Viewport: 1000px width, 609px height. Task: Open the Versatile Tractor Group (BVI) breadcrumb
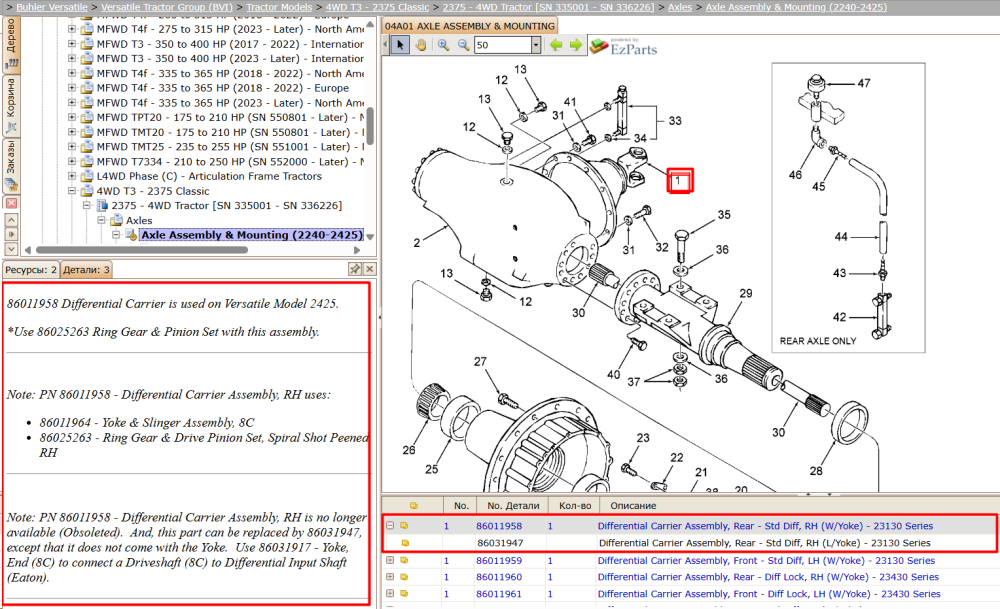[167, 7]
